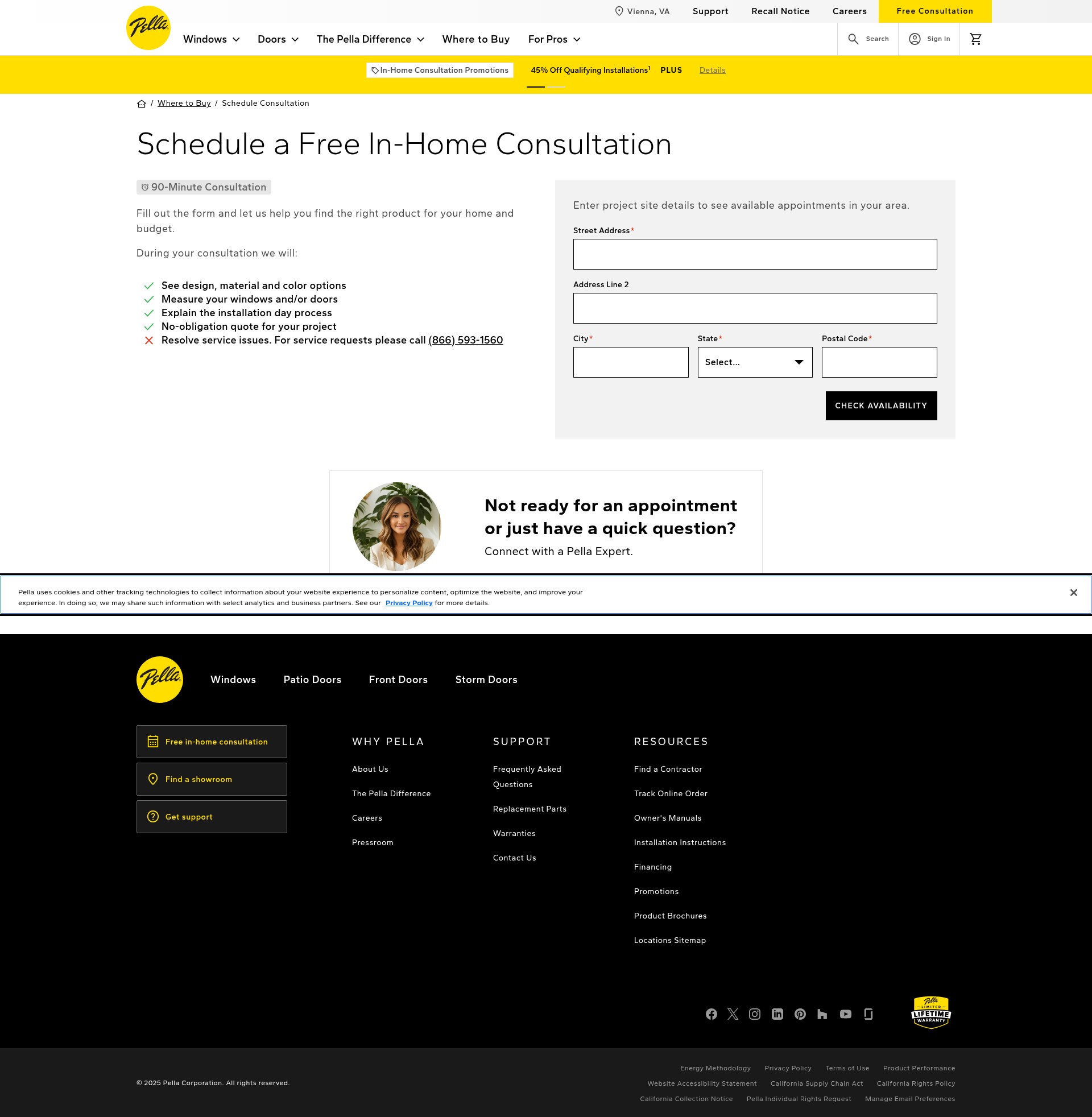Image resolution: width=1092 pixels, height=1117 pixels.
Task: Open footer Storm Doors link
Action: [x=486, y=680]
